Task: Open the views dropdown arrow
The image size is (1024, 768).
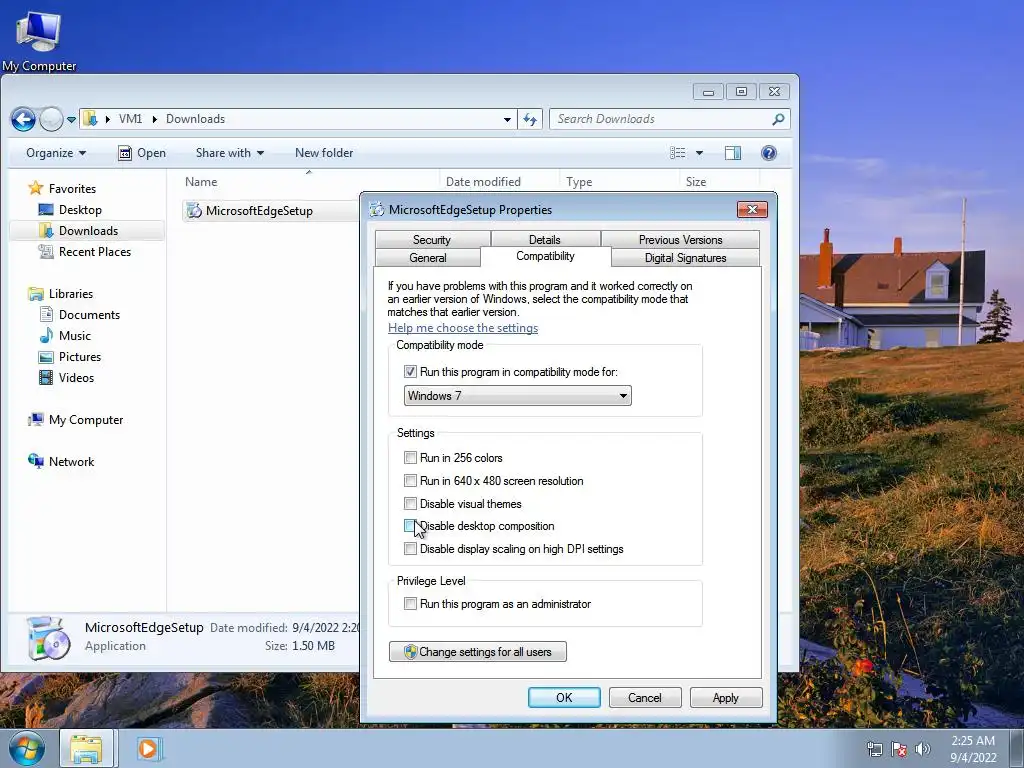Action: pos(699,153)
